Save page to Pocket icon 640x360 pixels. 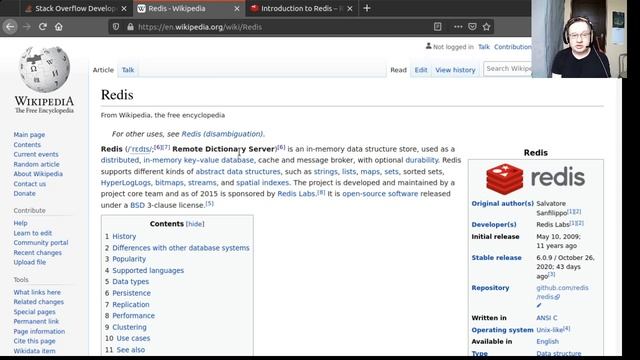tap(472, 27)
